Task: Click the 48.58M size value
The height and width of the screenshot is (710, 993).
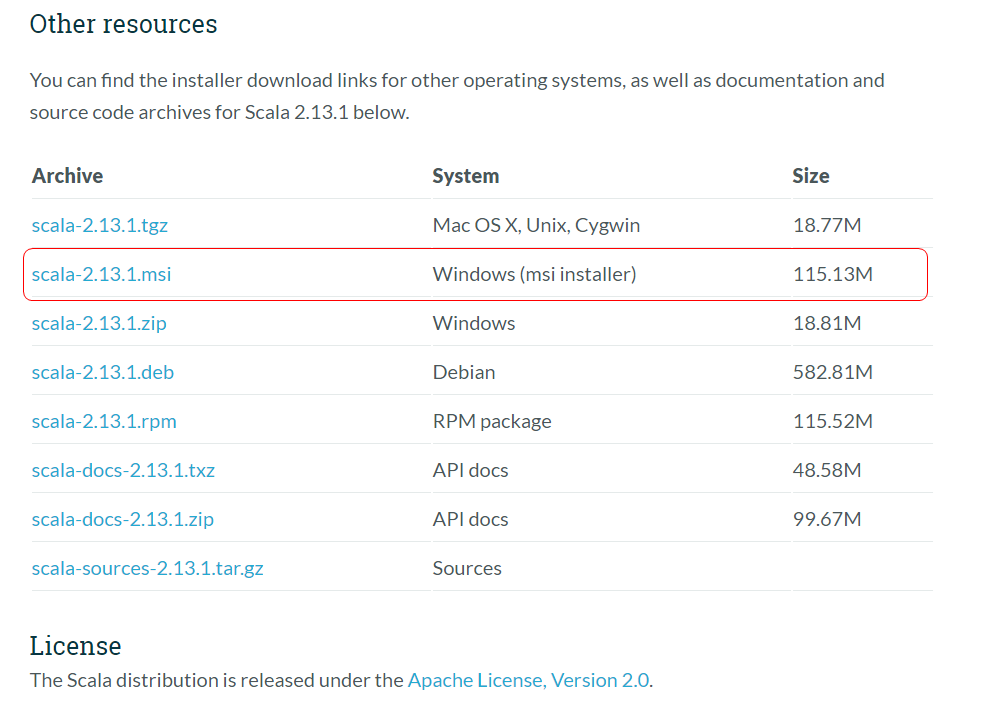Action: coord(827,471)
